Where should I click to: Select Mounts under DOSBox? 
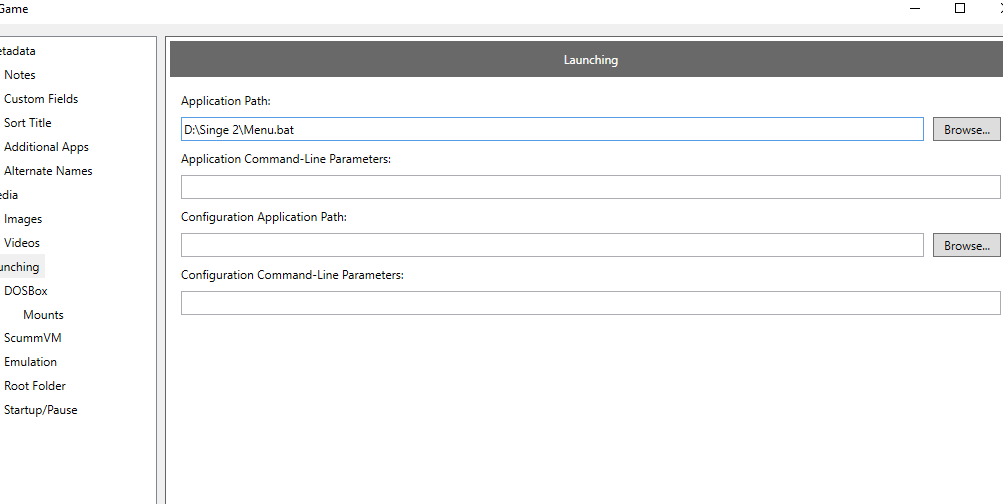tap(43, 315)
